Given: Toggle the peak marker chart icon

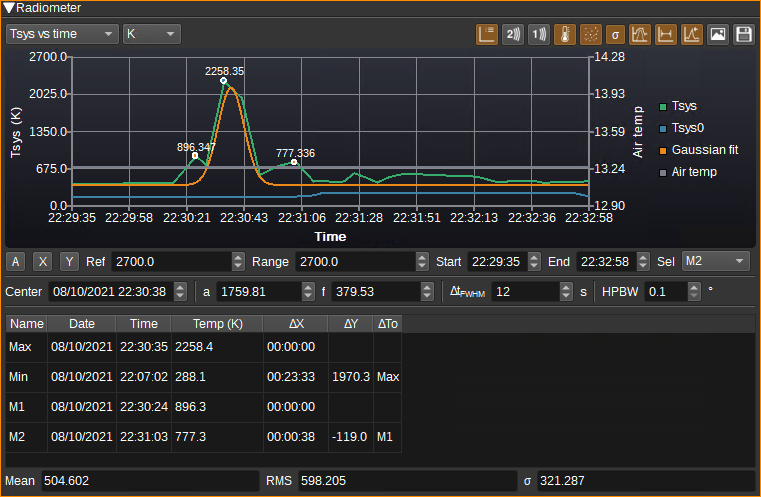Looking at the screenshot, I should 692,34.
